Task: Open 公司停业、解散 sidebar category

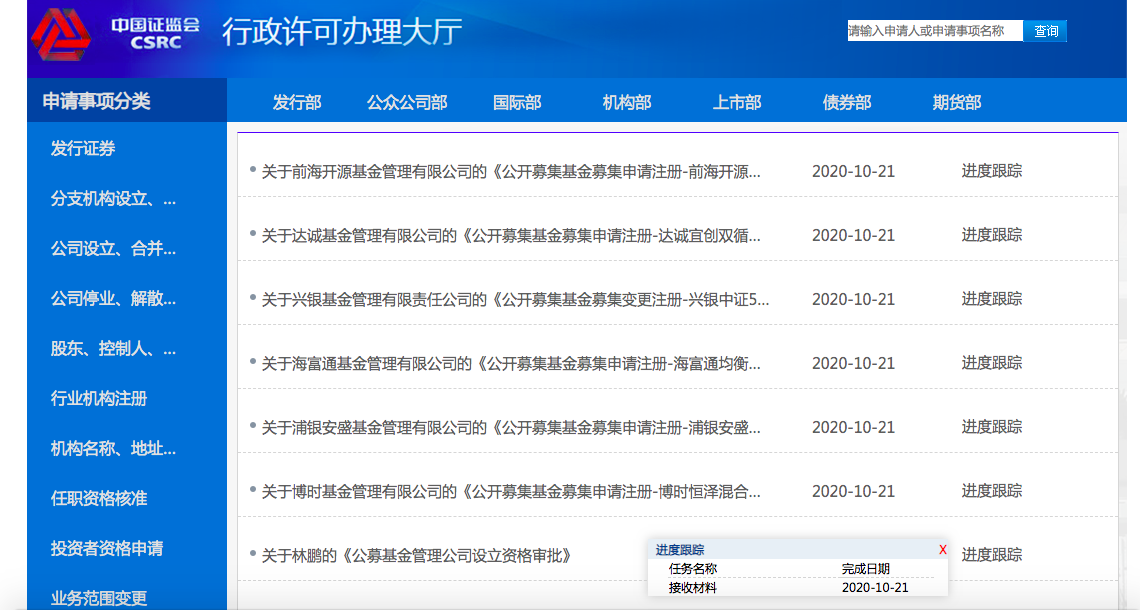Action: click(113, 299)
